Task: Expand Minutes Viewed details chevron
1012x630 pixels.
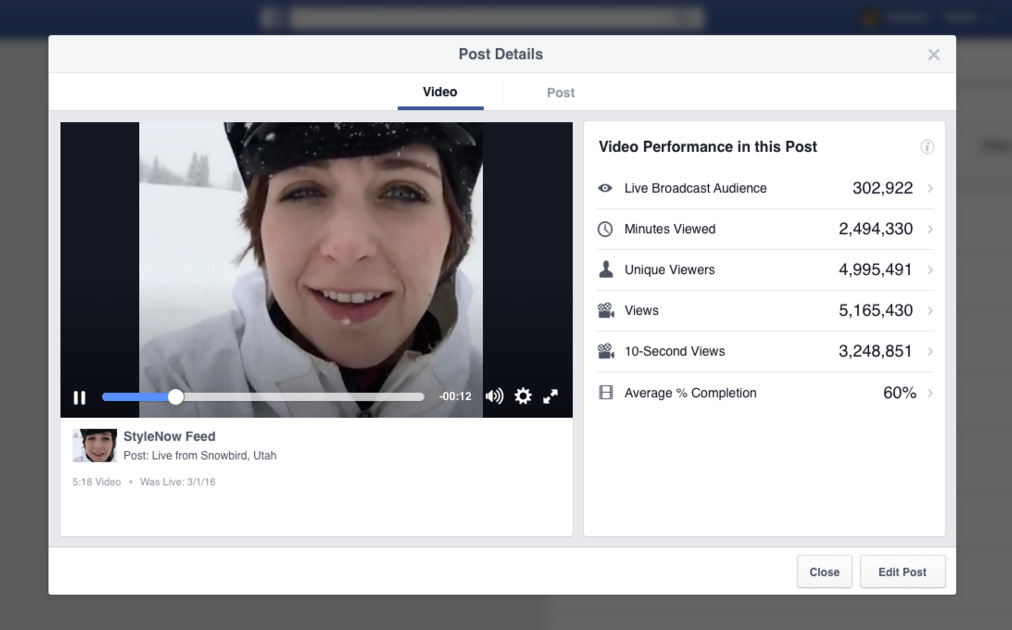Action: click(x=930, y=229)
